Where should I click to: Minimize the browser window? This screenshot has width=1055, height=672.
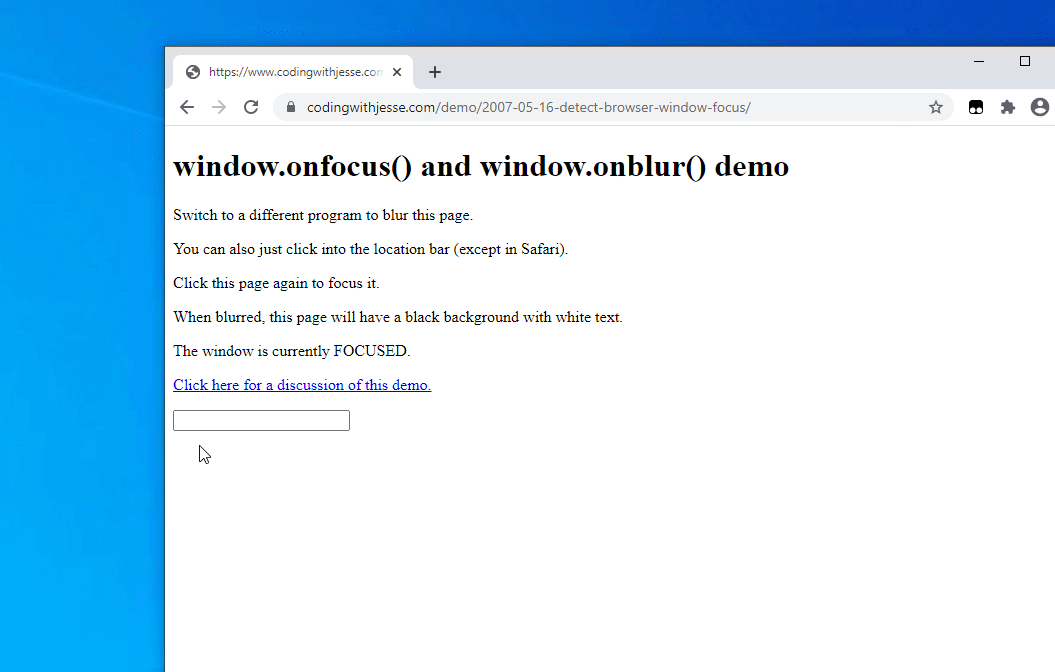pos(979,61)
